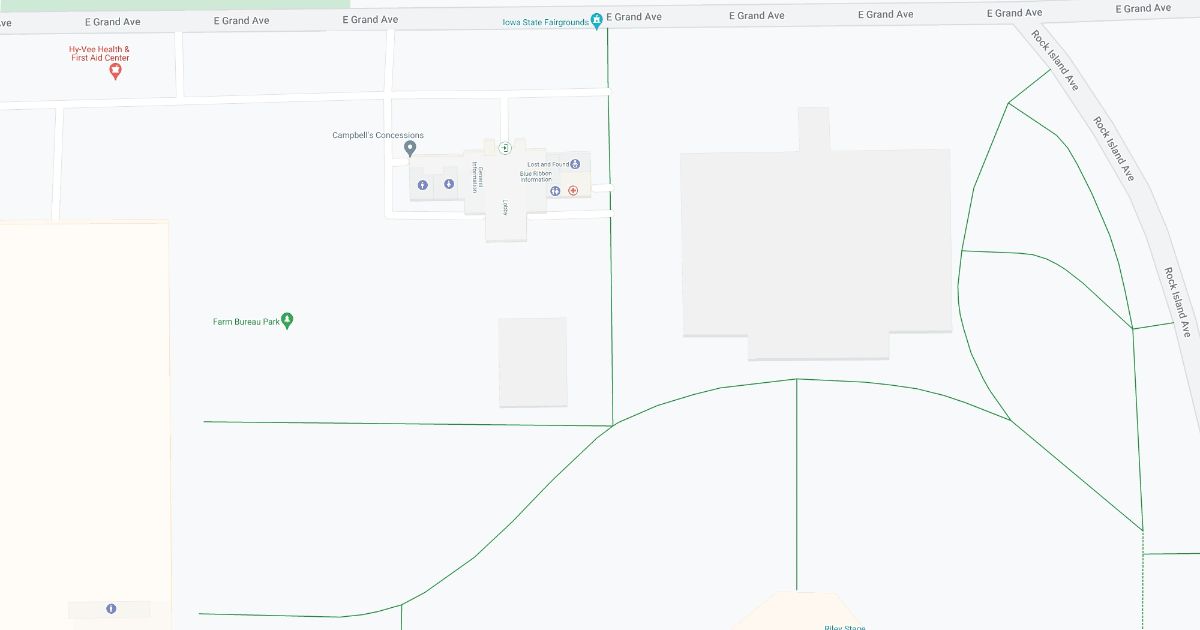
Task: Click the women's restroom icon in building
Action: click(449, 184)
